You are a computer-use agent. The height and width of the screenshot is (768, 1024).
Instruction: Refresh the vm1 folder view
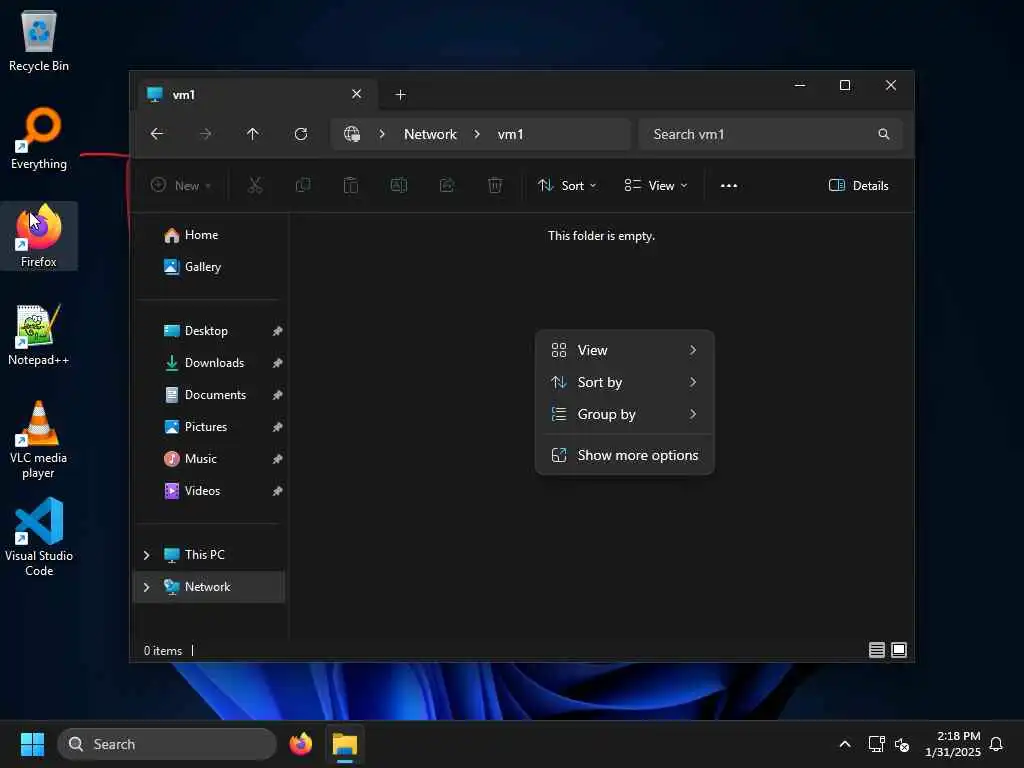pyautogui.click(x=301, y=134)
